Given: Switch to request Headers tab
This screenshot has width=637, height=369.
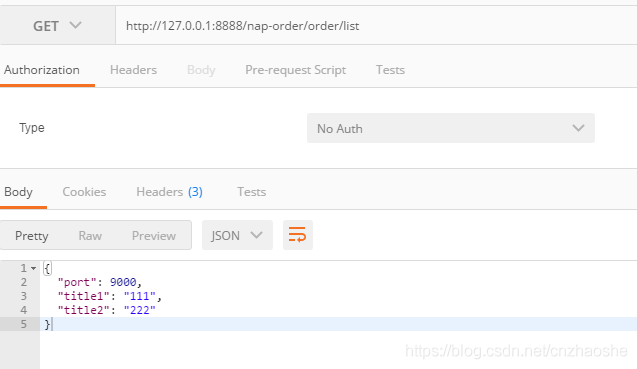Looking at the screenshot, I should pos(133,70).
